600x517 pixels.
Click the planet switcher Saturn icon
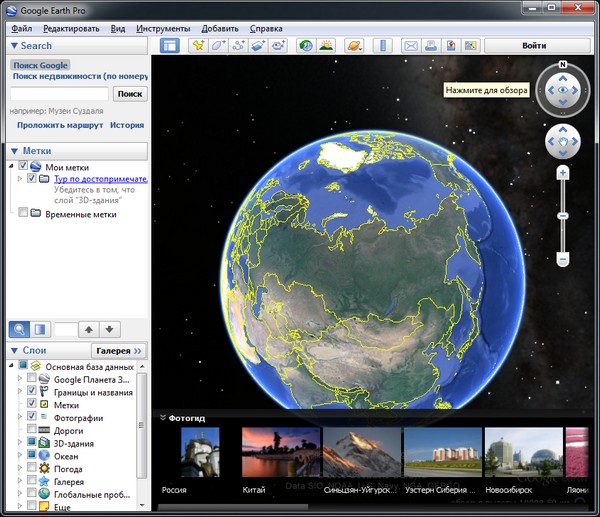point(353,46)
